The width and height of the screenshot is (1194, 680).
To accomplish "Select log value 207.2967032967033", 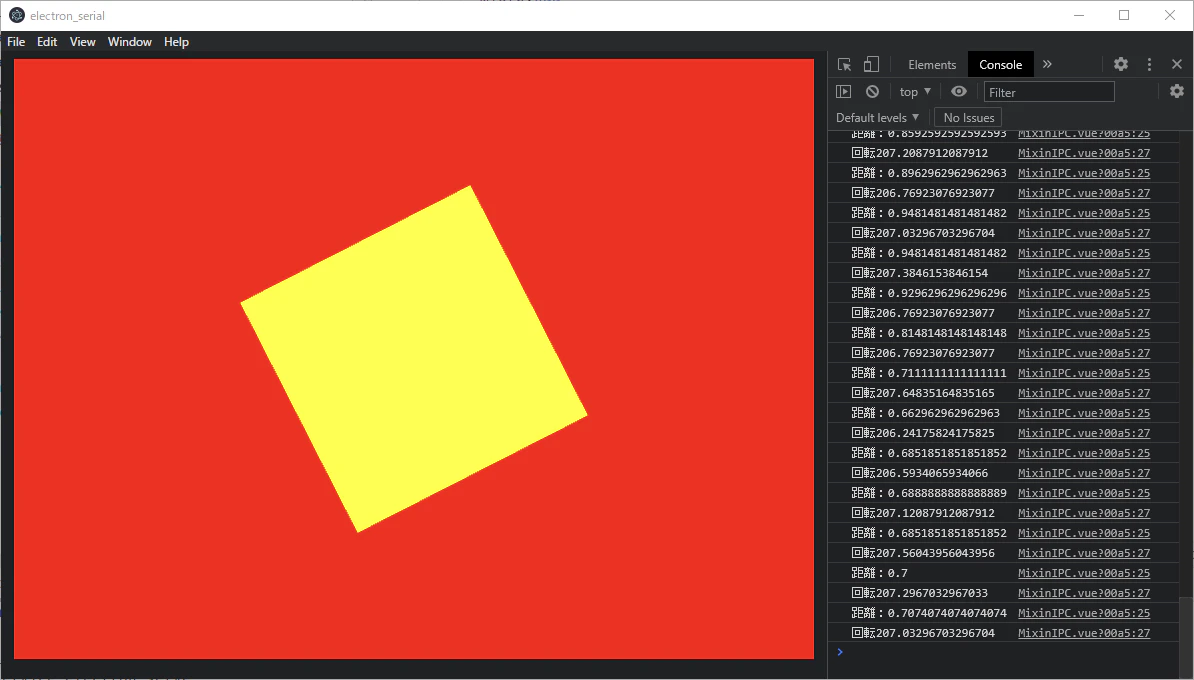I will click(x=932, y=592).
